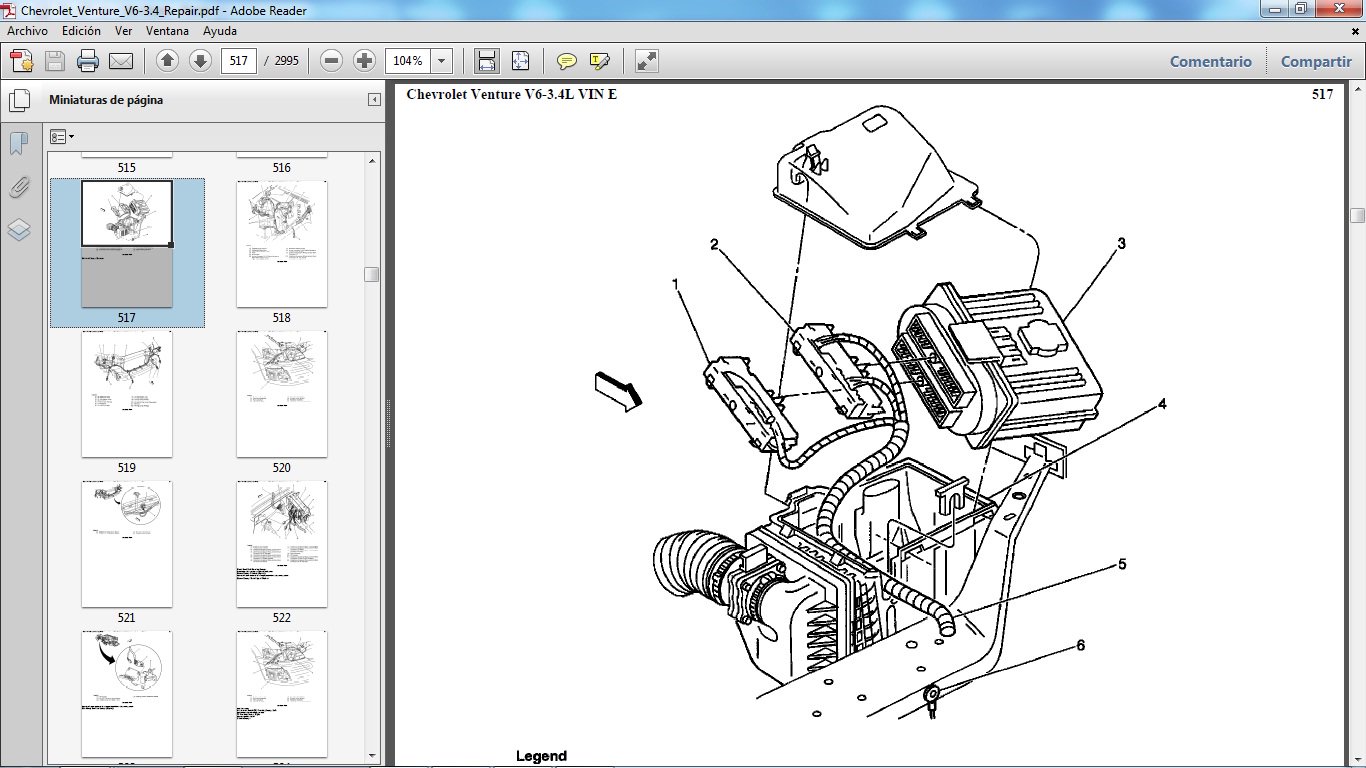Image resolution: width=1366 pixels, height=768 pixels.
Task: Select page 518 thumbnail
Action: pos(282,243)
